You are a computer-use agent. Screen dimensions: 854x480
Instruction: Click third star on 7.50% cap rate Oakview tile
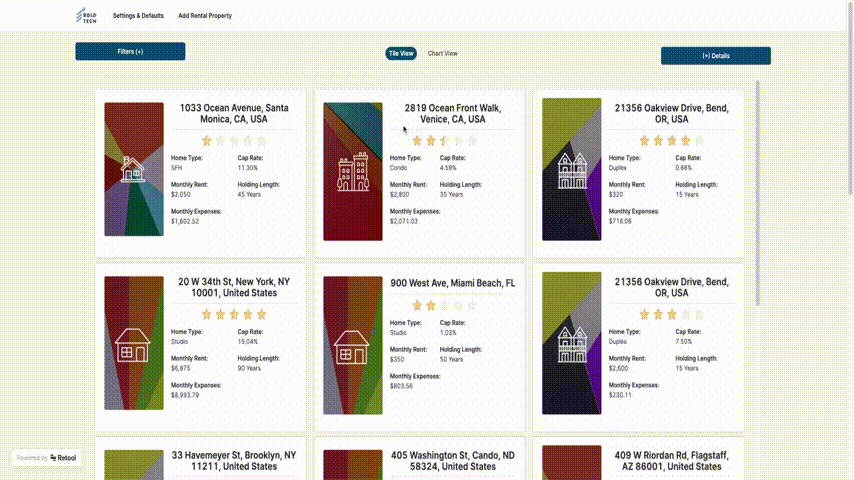[x=672, y=314]
